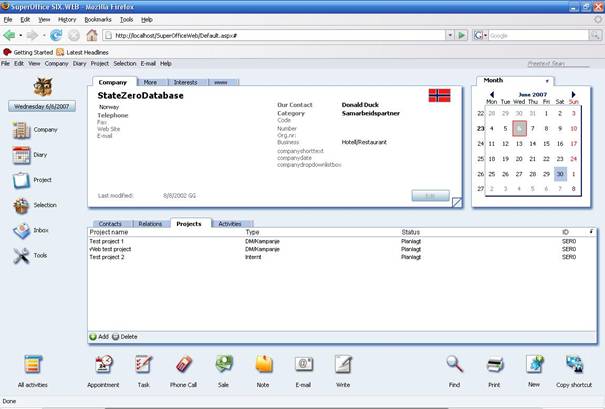Screen dimensions: 605x409
Task: Select the 'Test project 1' row
Action: pos(342,242)
